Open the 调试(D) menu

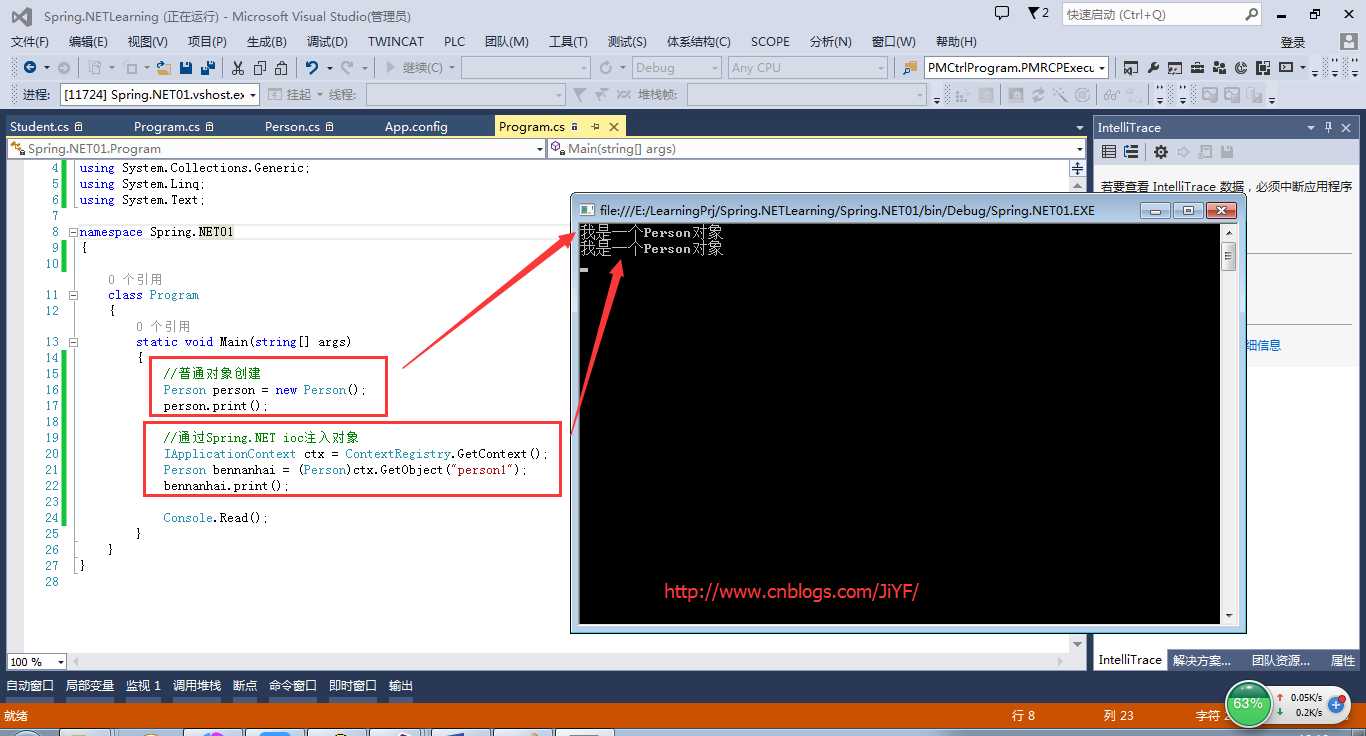pyautogui.click(x=327, y=42)
